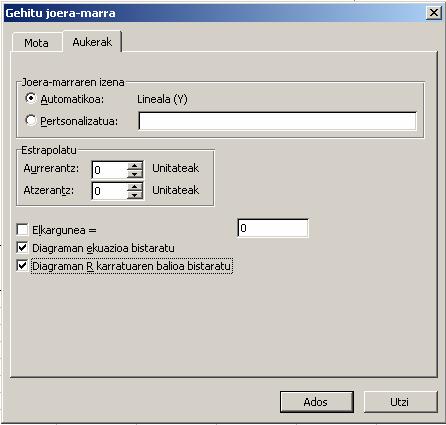The width and height of the screenshot is (446, 425).
Task: Click the Lineala (Y) automatic name text
Action: point(162,99)
